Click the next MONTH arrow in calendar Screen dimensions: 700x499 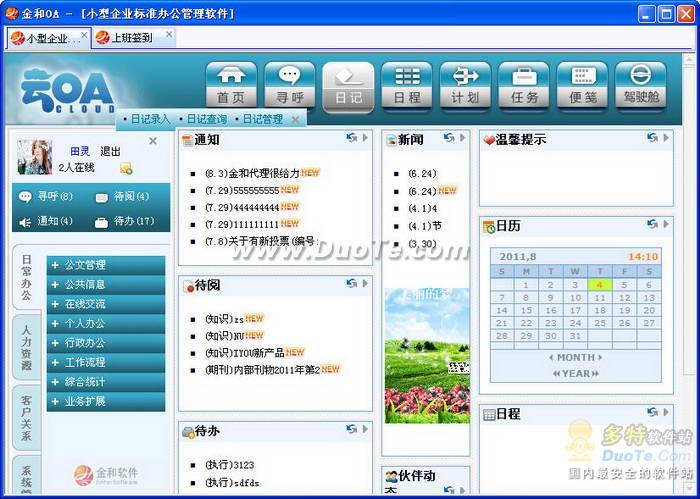602,357
